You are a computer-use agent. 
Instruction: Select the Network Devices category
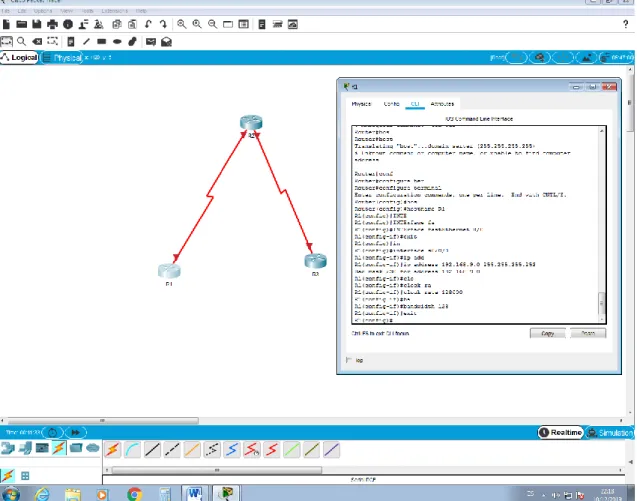pos(8,448)
